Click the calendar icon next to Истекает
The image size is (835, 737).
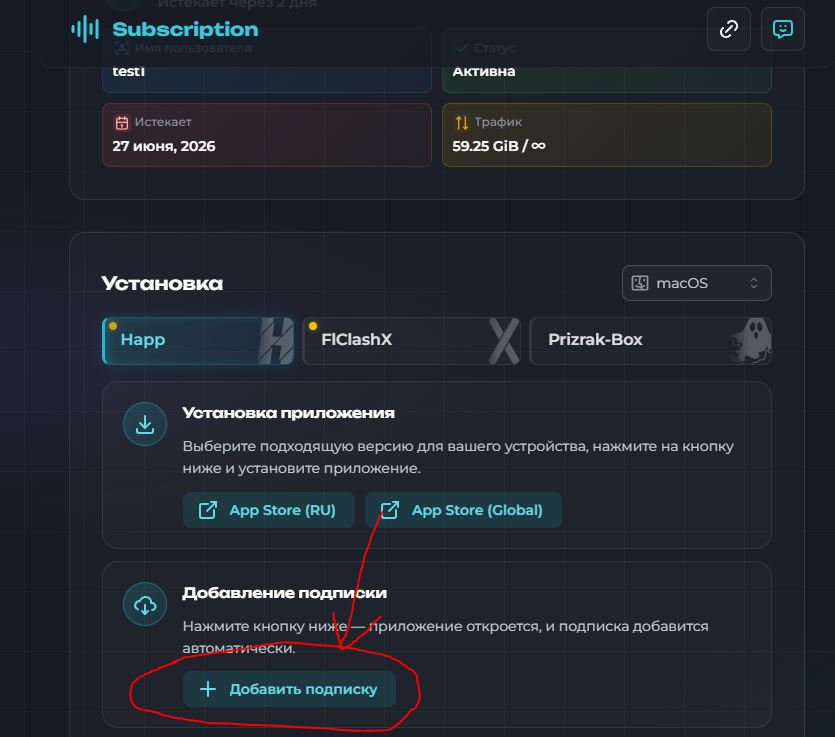click(x=122, y=122)
